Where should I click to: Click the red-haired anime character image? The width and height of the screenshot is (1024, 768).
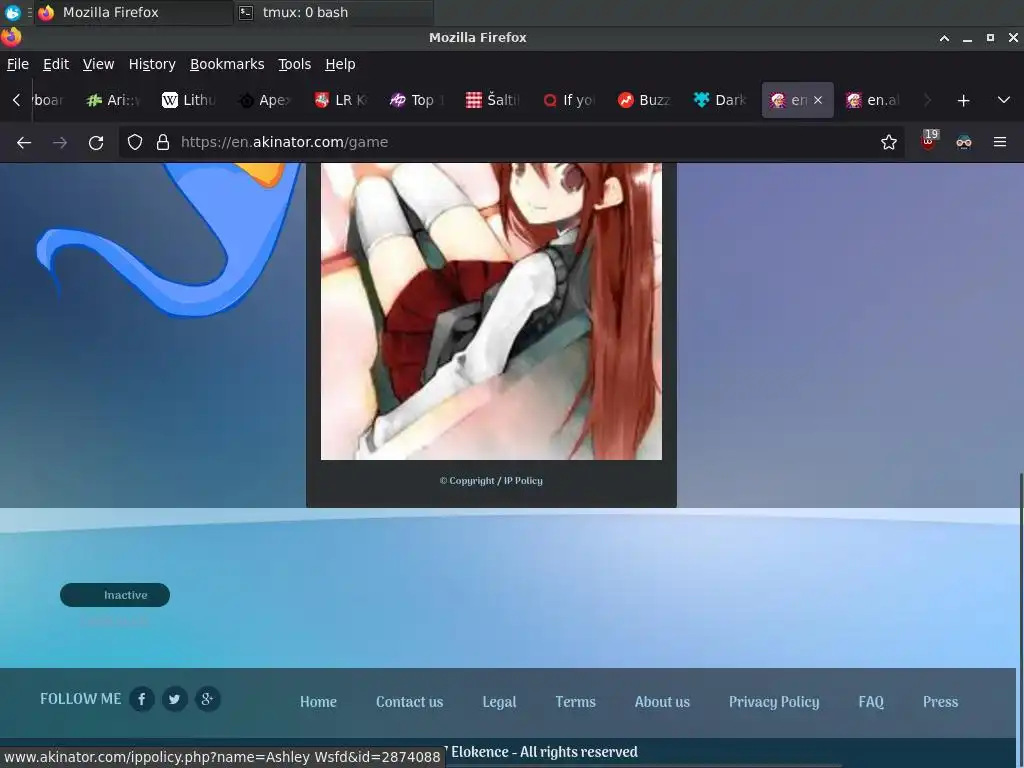coord(491,311)
